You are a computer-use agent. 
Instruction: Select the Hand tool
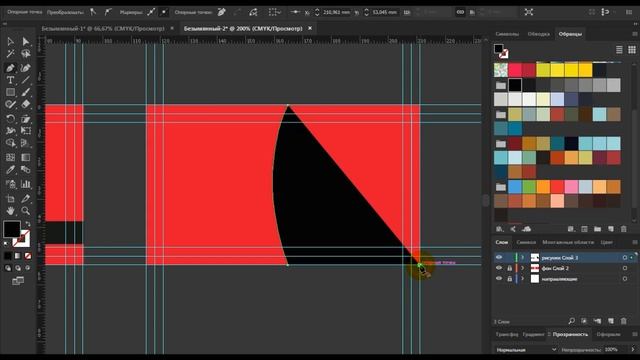(x=11, y=211)
